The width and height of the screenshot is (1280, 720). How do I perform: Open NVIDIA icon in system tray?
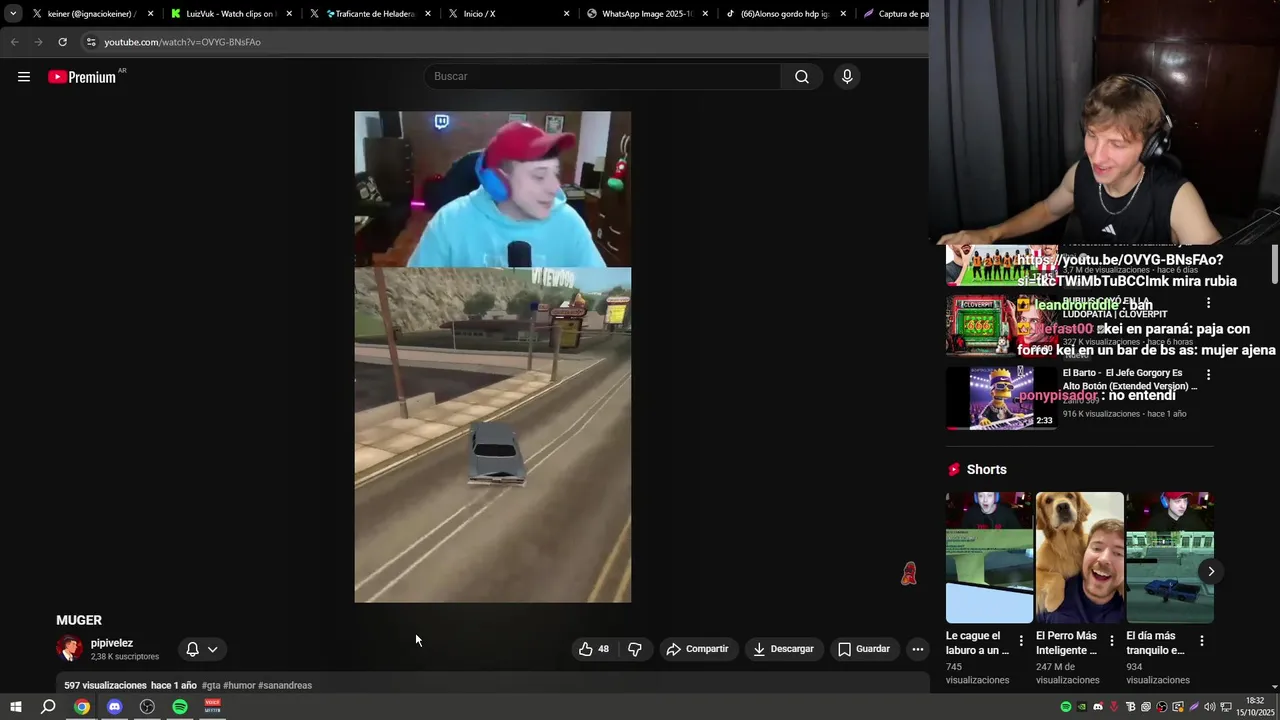pos(1082,707)
